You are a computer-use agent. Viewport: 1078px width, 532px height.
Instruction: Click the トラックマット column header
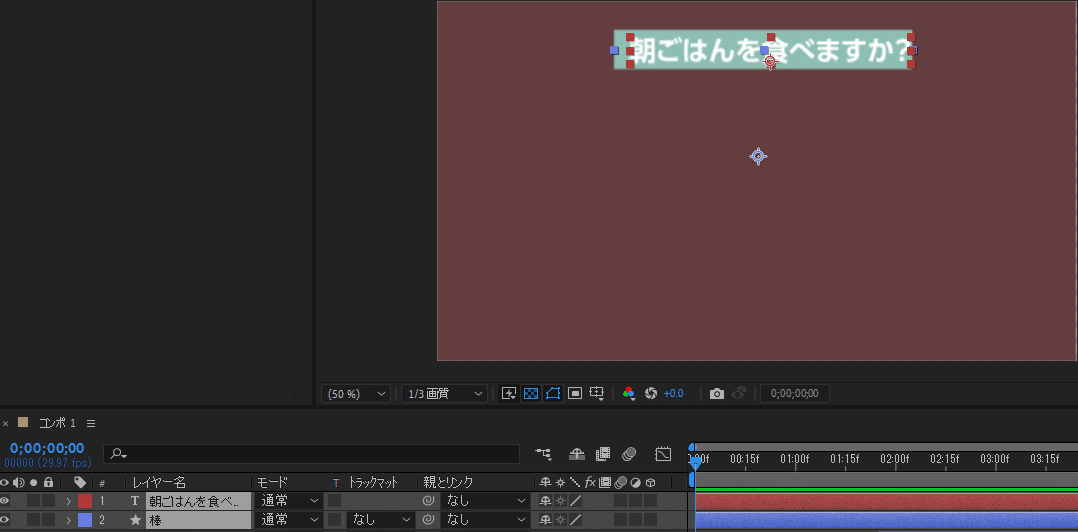click(x=373, y=483)
